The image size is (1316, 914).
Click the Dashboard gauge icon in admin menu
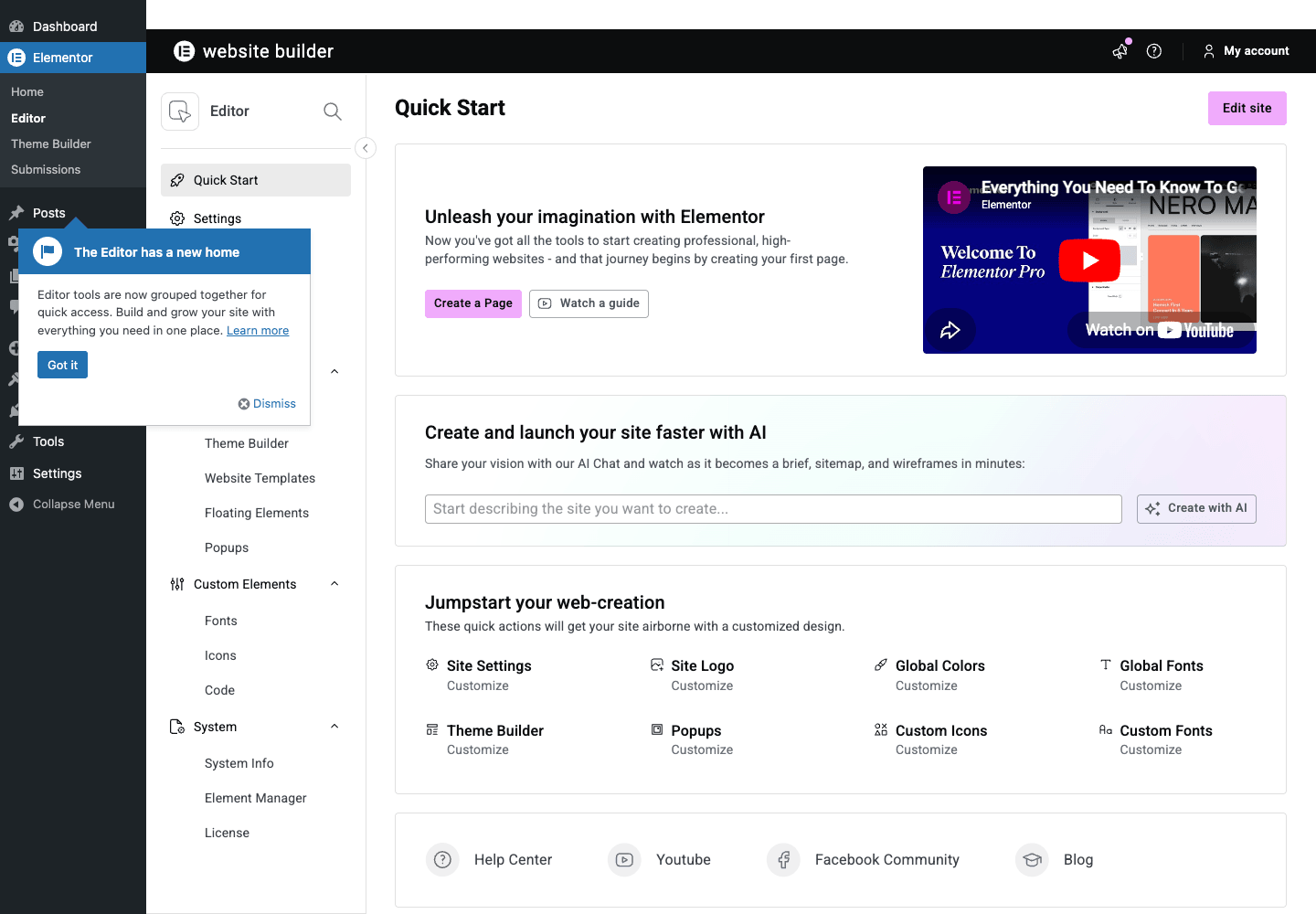click(16, 27)
